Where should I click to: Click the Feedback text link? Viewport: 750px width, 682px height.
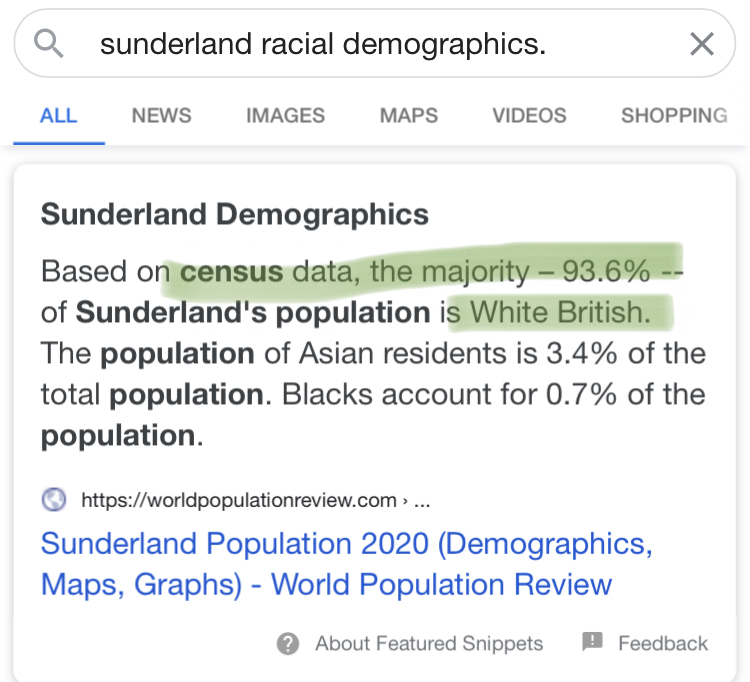pyautogui.click(x=662, y=643)
